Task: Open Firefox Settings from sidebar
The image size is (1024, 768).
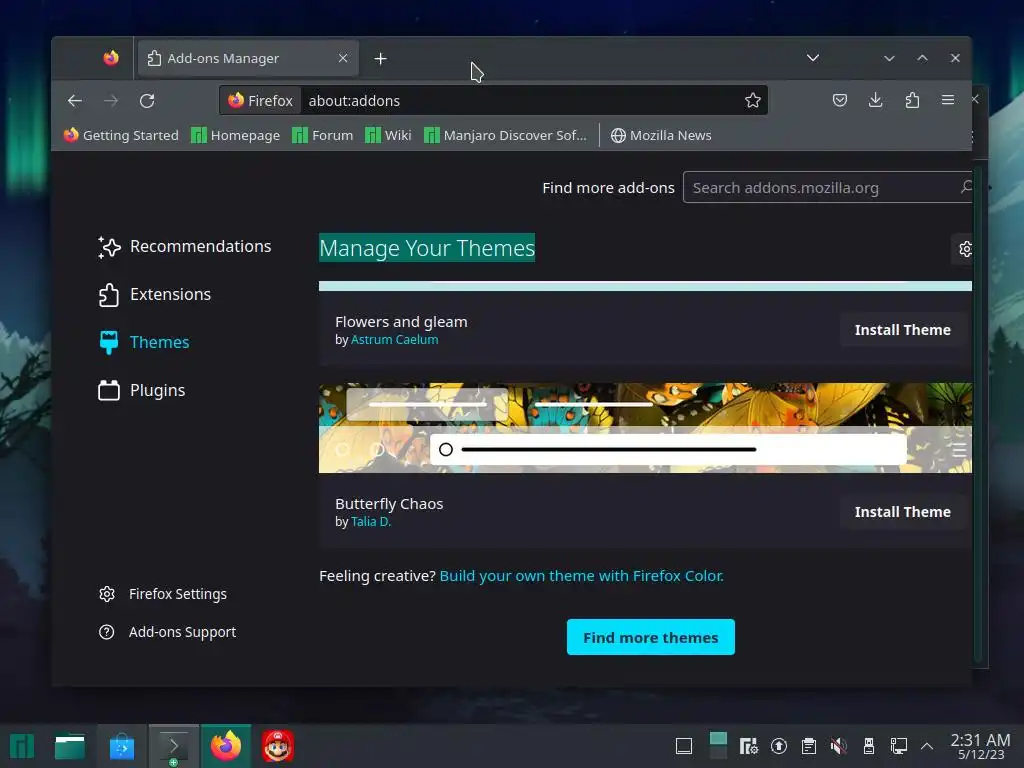Action: (163, 594)
